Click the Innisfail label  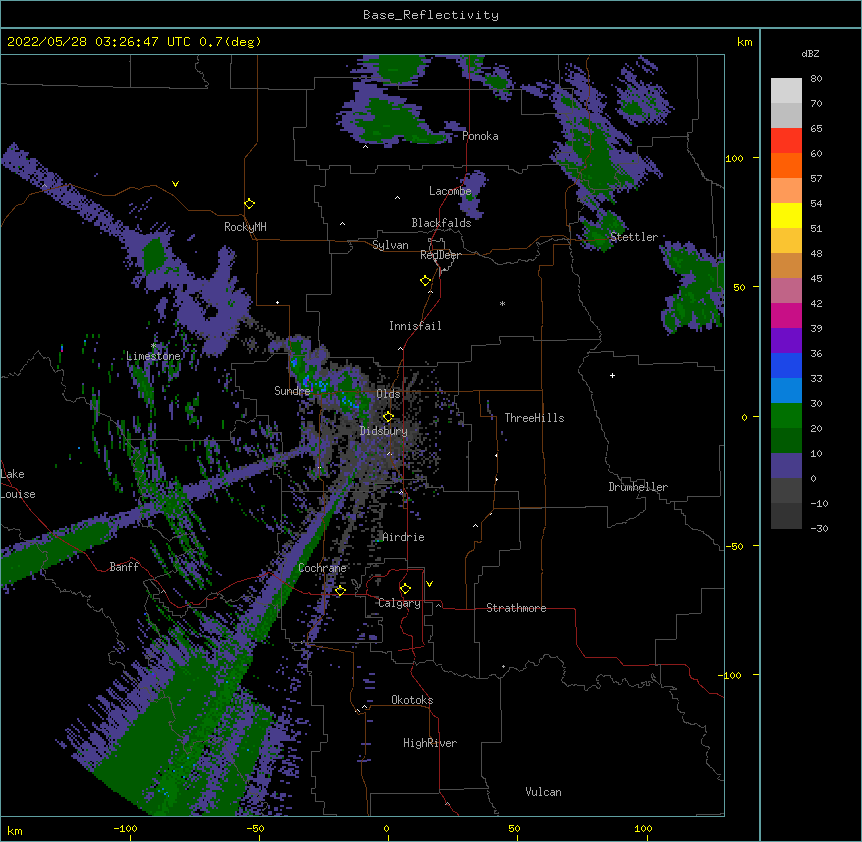pyautogui.click(x=415, y=326)
